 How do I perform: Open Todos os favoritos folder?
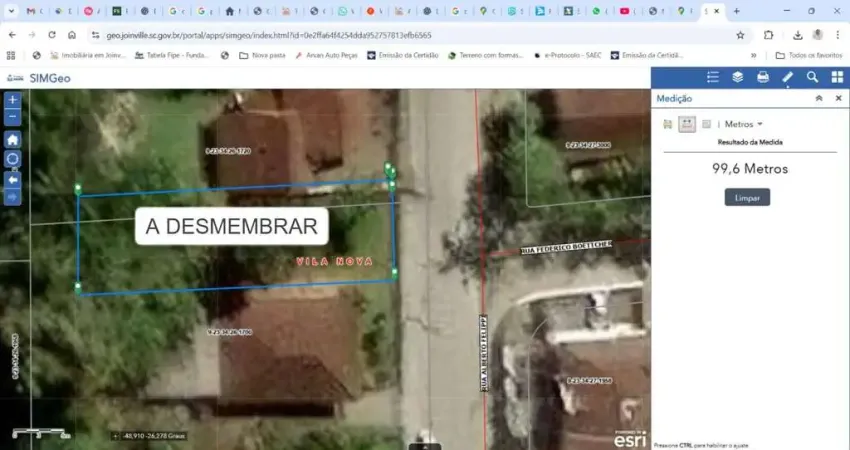point(809,55)
